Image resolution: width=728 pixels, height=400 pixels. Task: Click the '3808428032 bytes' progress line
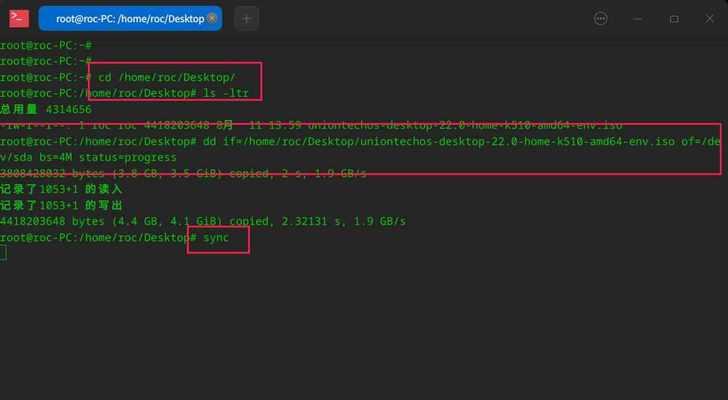(x=183, y=174)
